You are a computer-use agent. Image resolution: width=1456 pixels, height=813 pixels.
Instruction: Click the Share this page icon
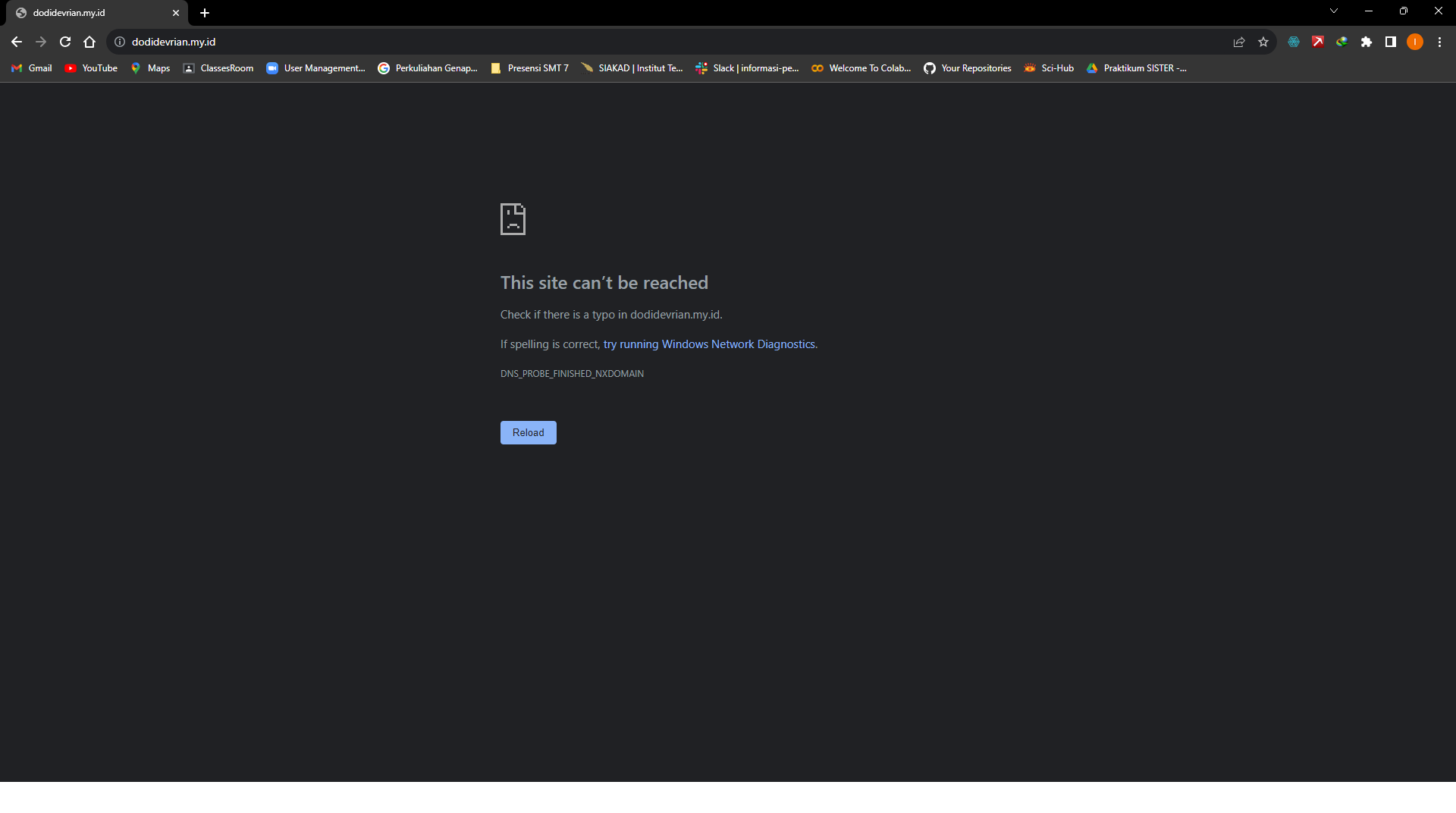(1239, 42)
